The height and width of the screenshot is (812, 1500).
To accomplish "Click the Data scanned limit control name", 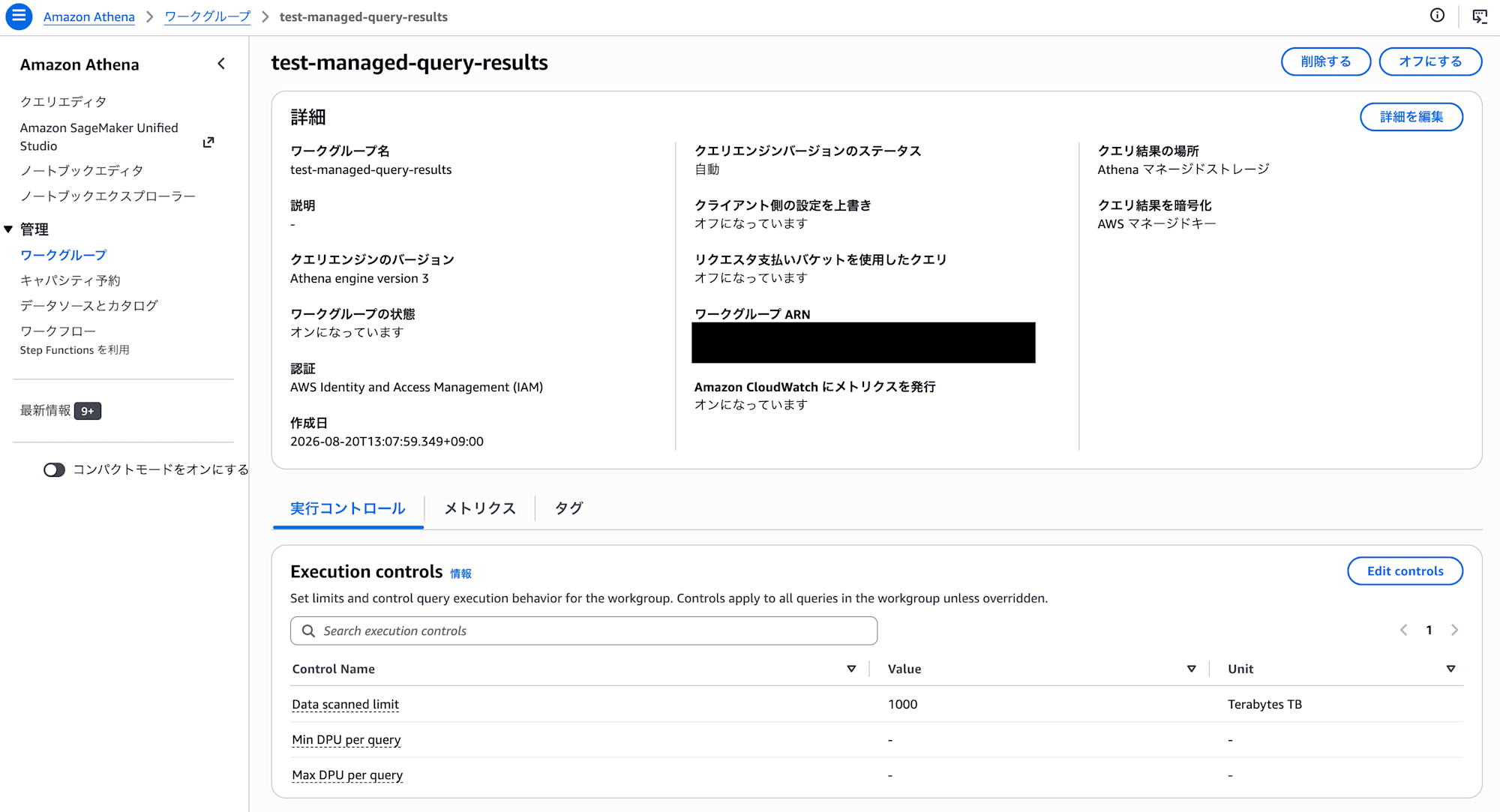I will [x=345, y=705].
